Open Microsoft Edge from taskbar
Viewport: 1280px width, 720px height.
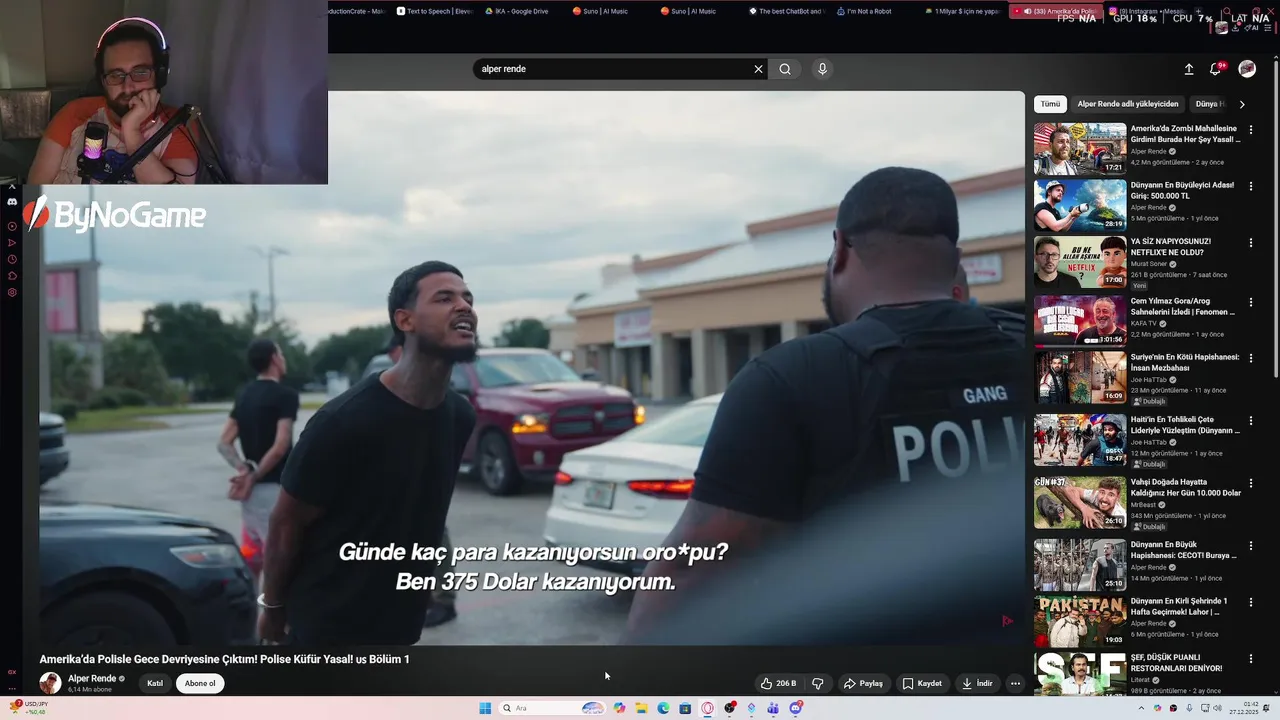(663, 708)
